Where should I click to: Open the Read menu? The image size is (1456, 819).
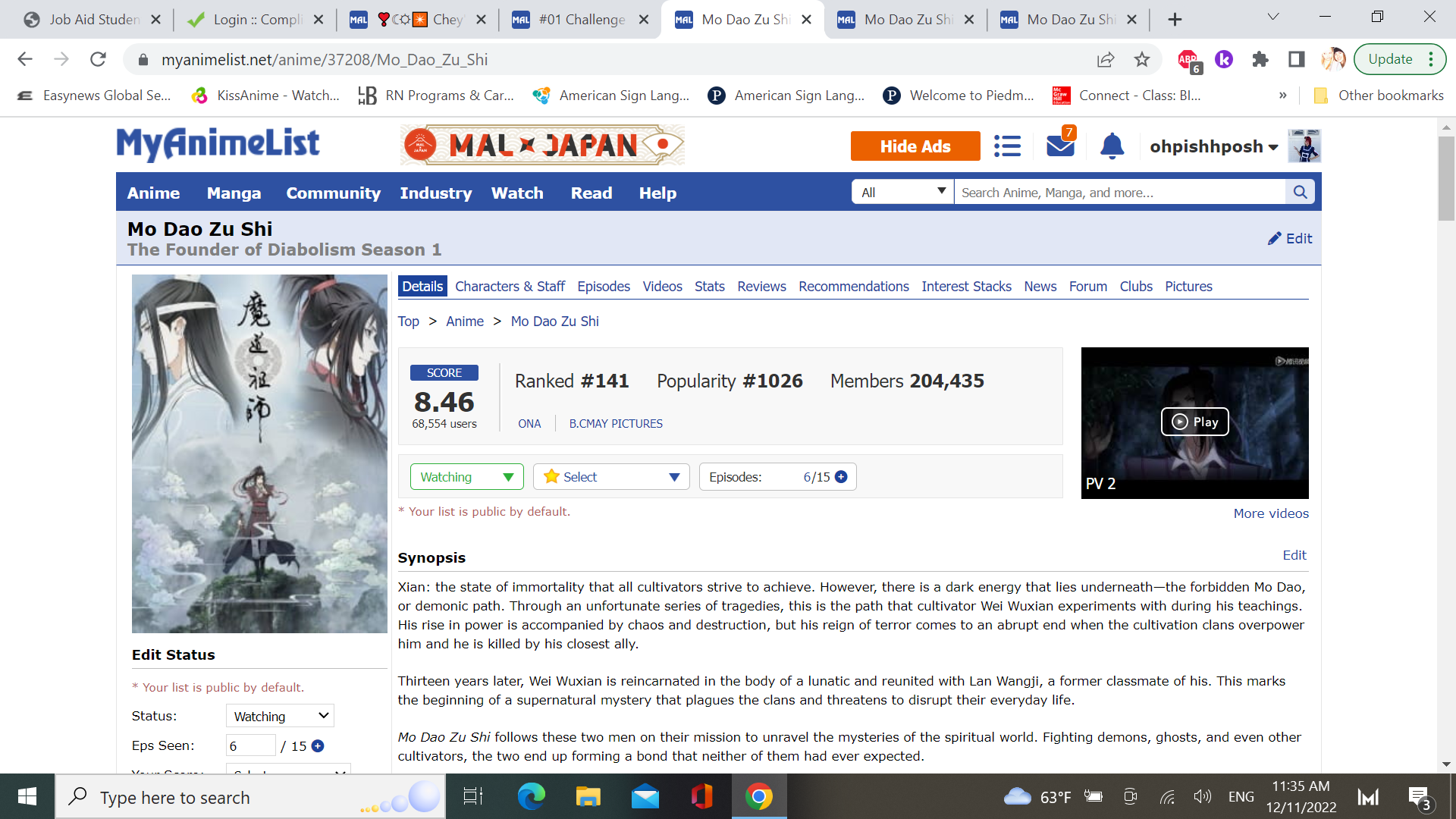point(591,193)
